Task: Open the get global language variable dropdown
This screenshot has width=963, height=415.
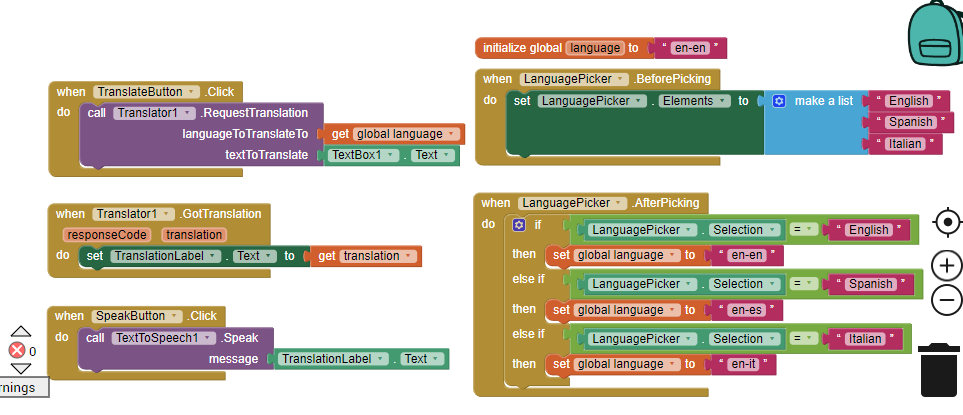Action: click(x=454, y=134)
